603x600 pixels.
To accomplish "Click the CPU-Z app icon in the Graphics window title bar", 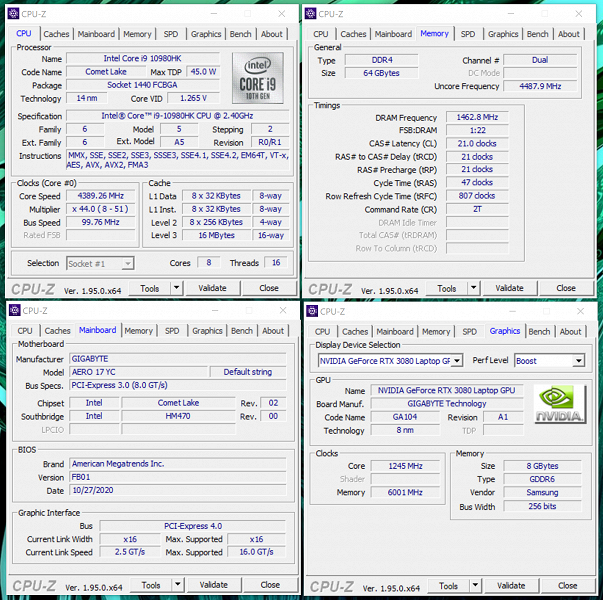I will 312,311.
